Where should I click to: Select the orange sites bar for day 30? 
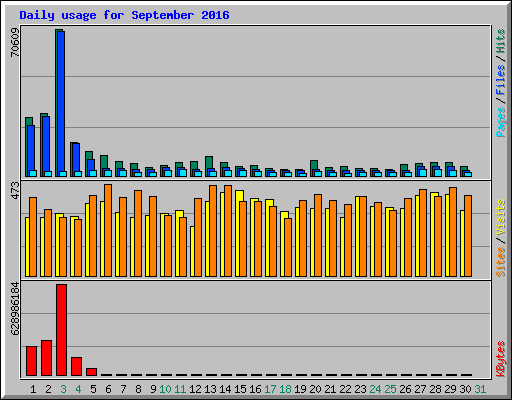(x=468, y=236)
